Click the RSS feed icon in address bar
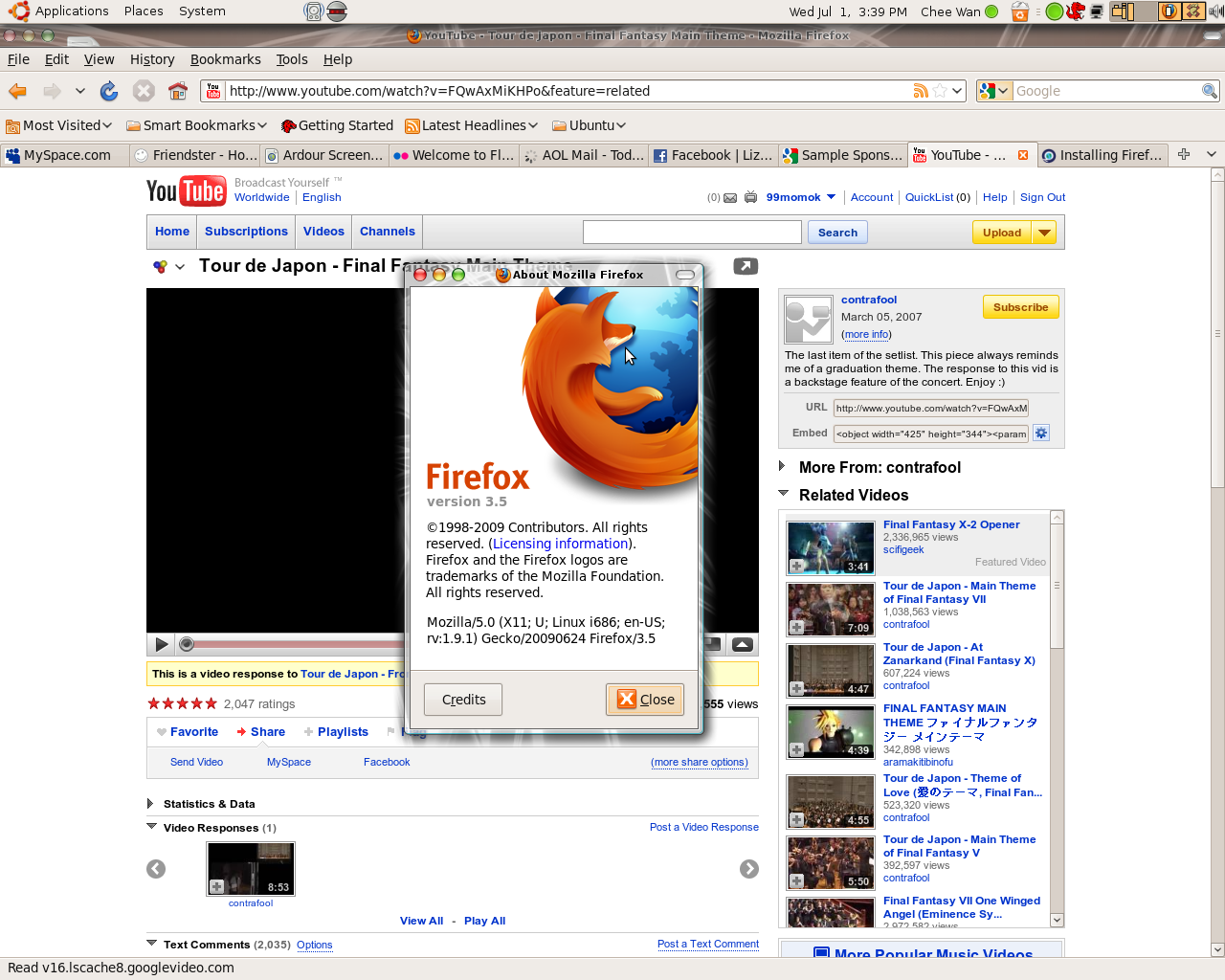 pyautogui.click(x=921, y=91)
